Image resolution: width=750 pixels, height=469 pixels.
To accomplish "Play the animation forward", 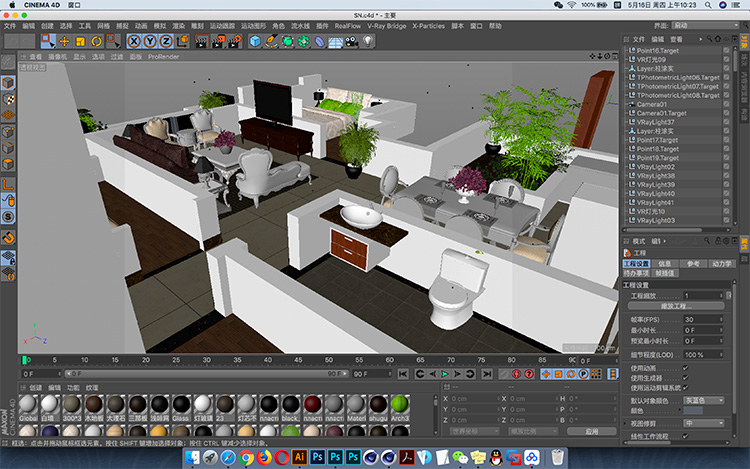I will (x=444, y=374).
